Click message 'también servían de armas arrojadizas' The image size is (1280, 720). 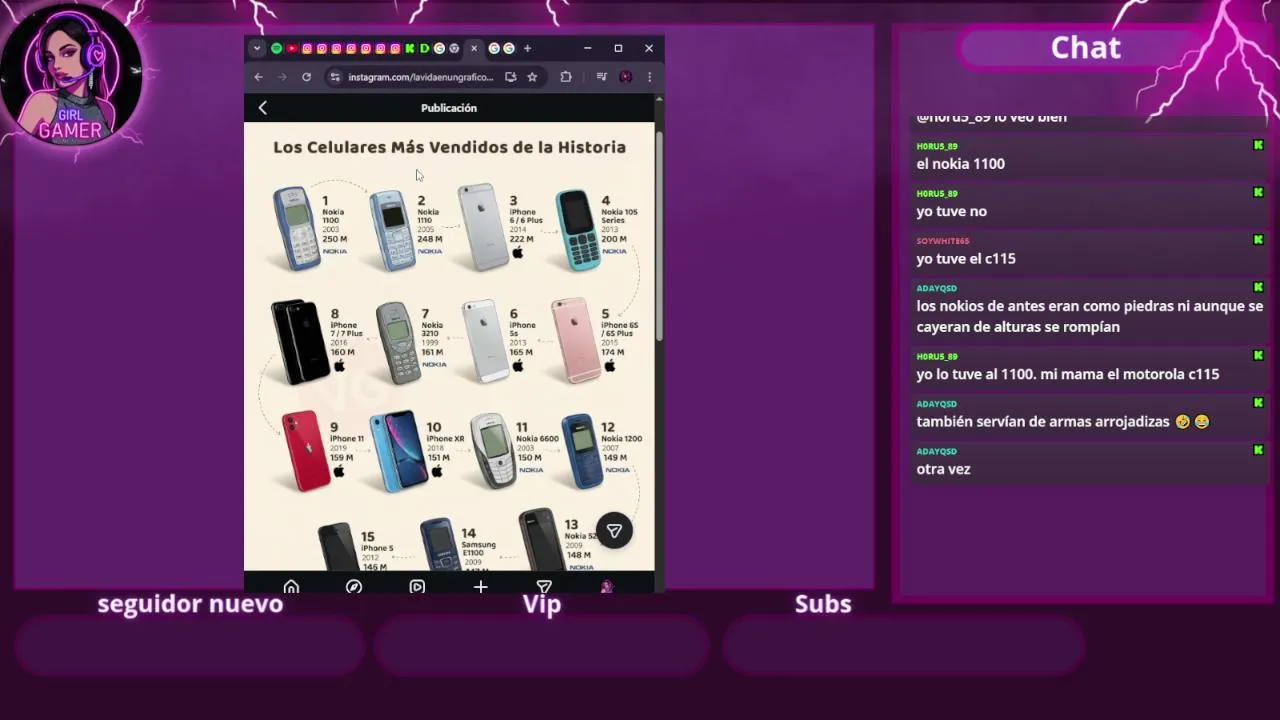coord(1063,422)
